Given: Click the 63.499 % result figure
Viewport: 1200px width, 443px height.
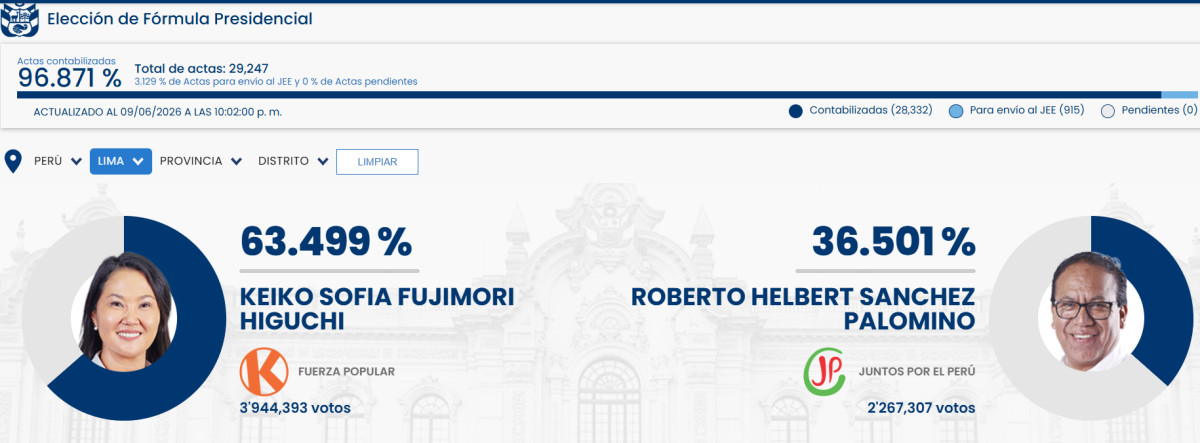Looking at the screenshot, I should [326, 242].
